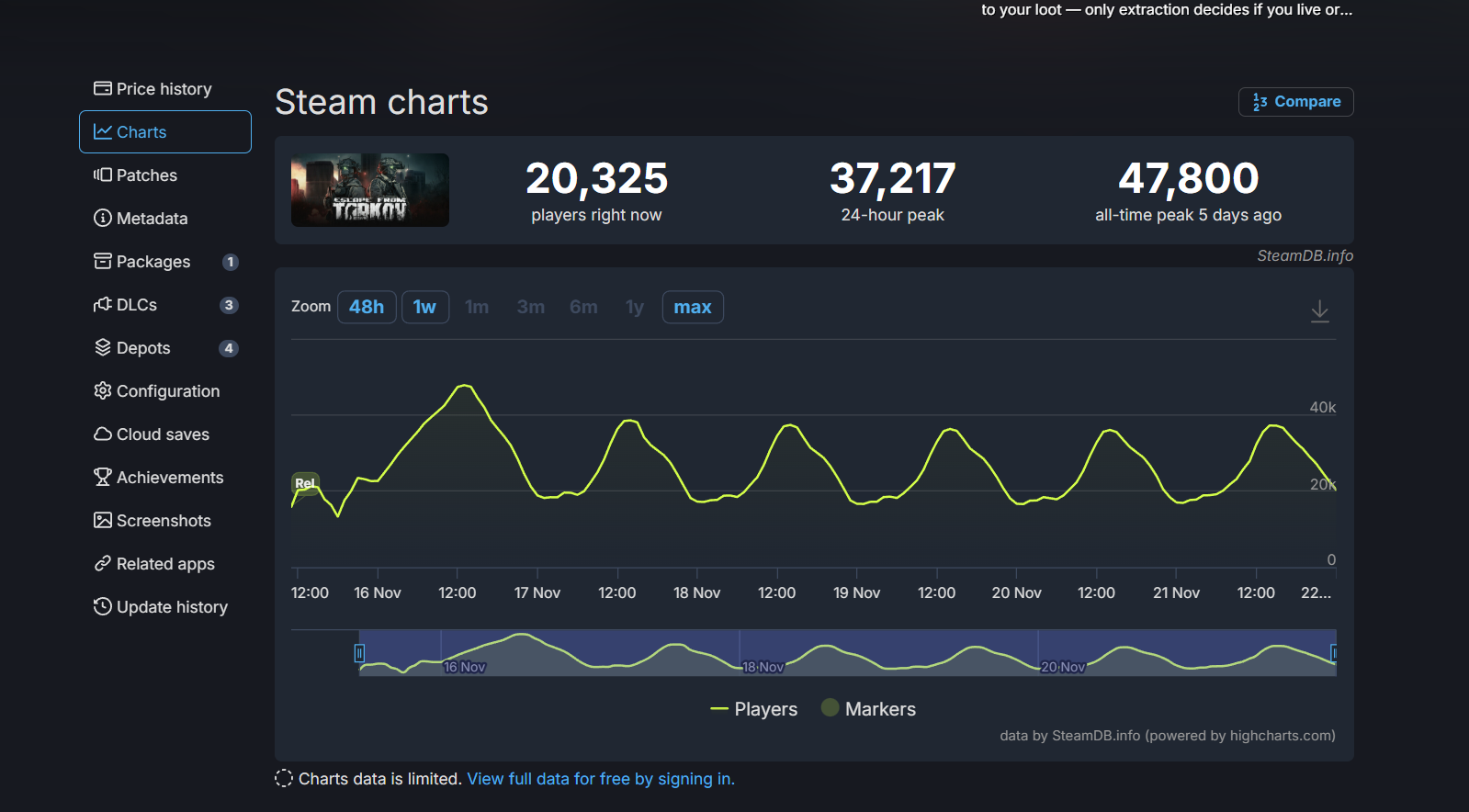The image size is (1469, 812).
Task: Click the 16 Nov axis label
Action: coord(378,592)
